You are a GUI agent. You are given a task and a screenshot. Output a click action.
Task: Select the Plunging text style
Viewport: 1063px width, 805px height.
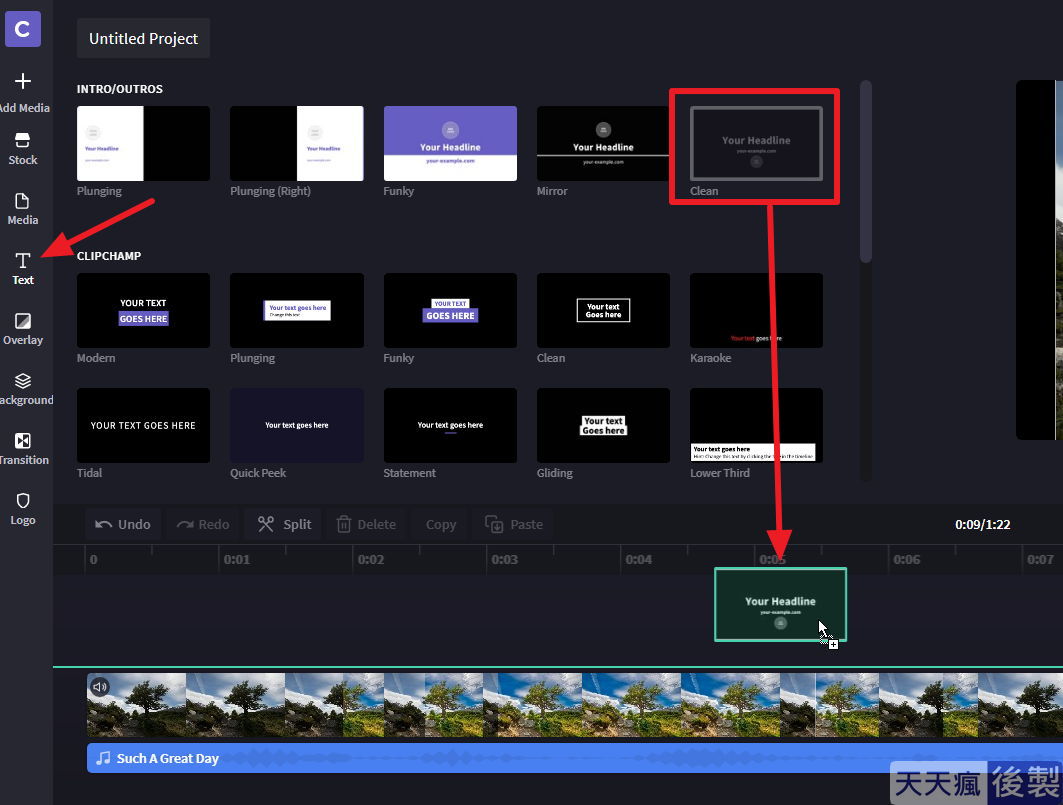[297, 311]
